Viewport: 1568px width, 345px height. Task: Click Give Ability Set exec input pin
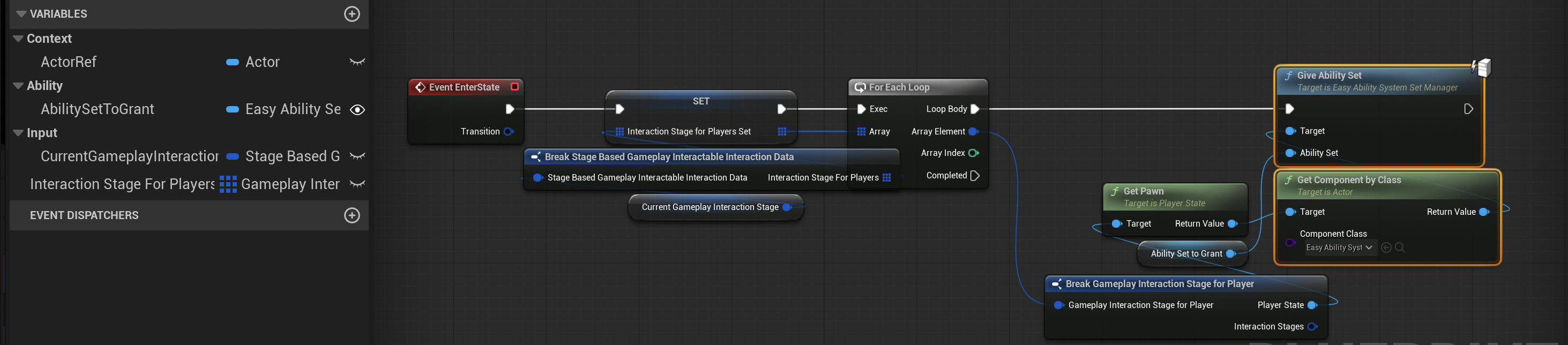click(1290, 109)
